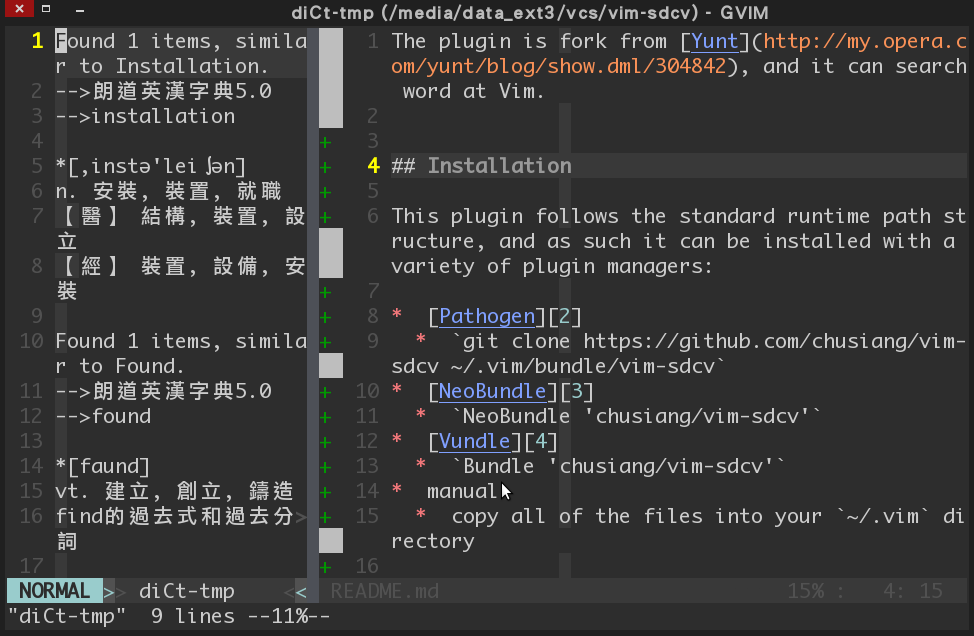Toggle the diff sign next to 'Vundle'
This screenshot has height=636, width=974.
pos(324,441)
